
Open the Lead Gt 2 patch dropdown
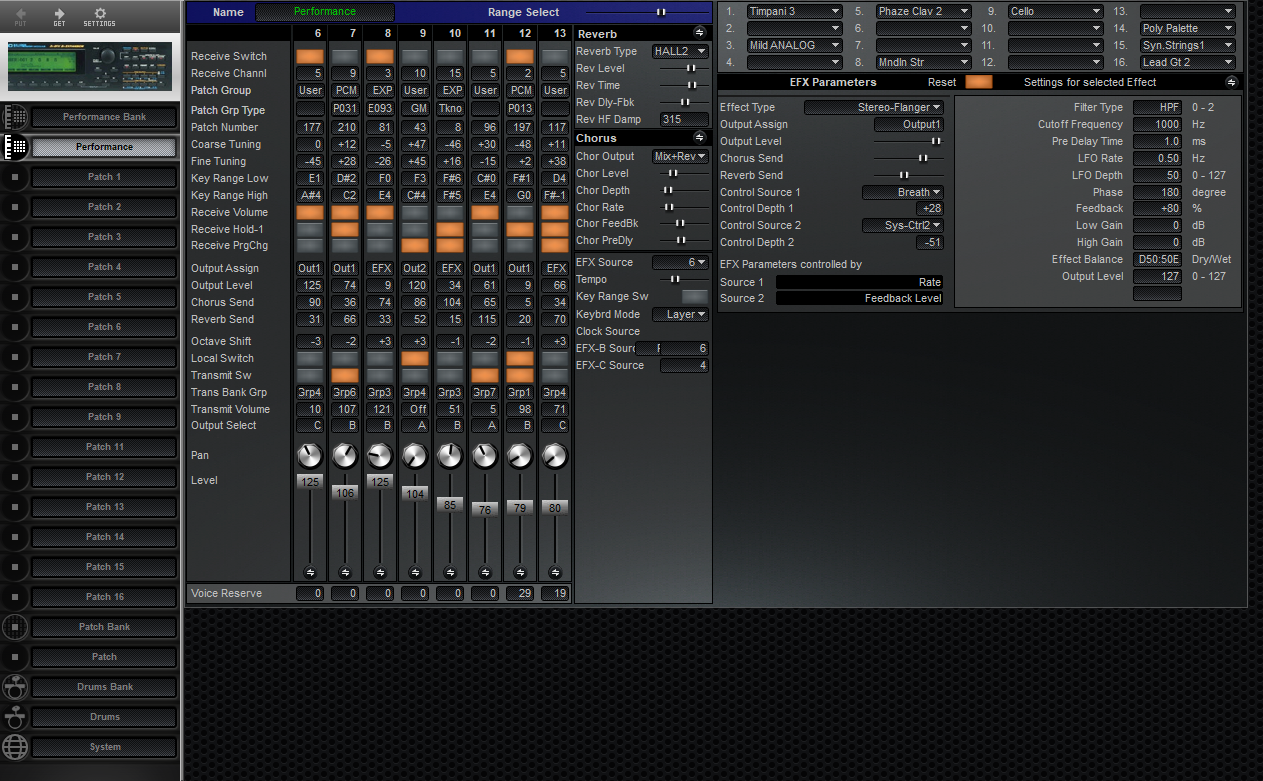click(1188, 62)
